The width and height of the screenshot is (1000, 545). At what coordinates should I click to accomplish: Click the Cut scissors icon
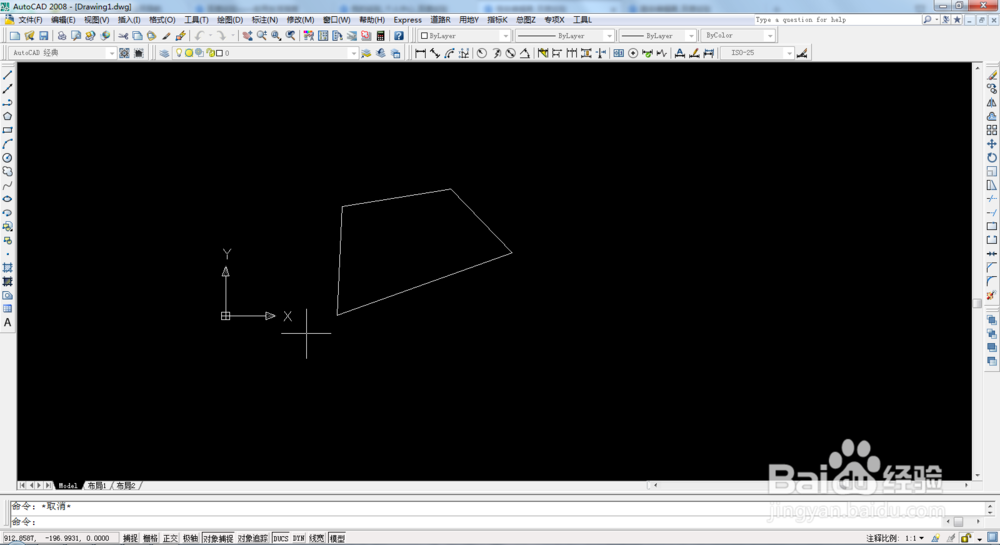coord(123,36)
